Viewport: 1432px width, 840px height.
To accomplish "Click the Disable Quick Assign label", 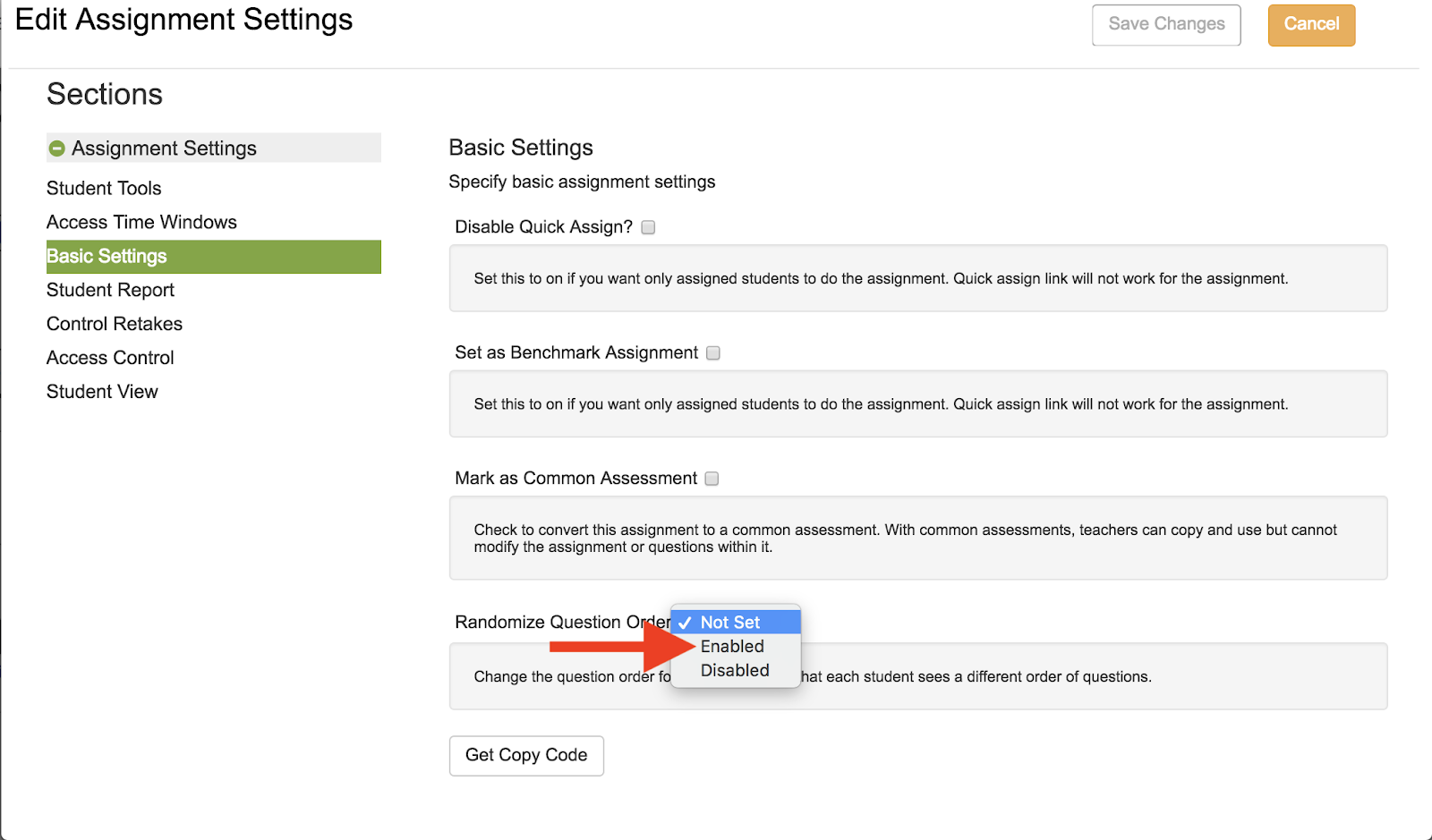I will 543,227.
